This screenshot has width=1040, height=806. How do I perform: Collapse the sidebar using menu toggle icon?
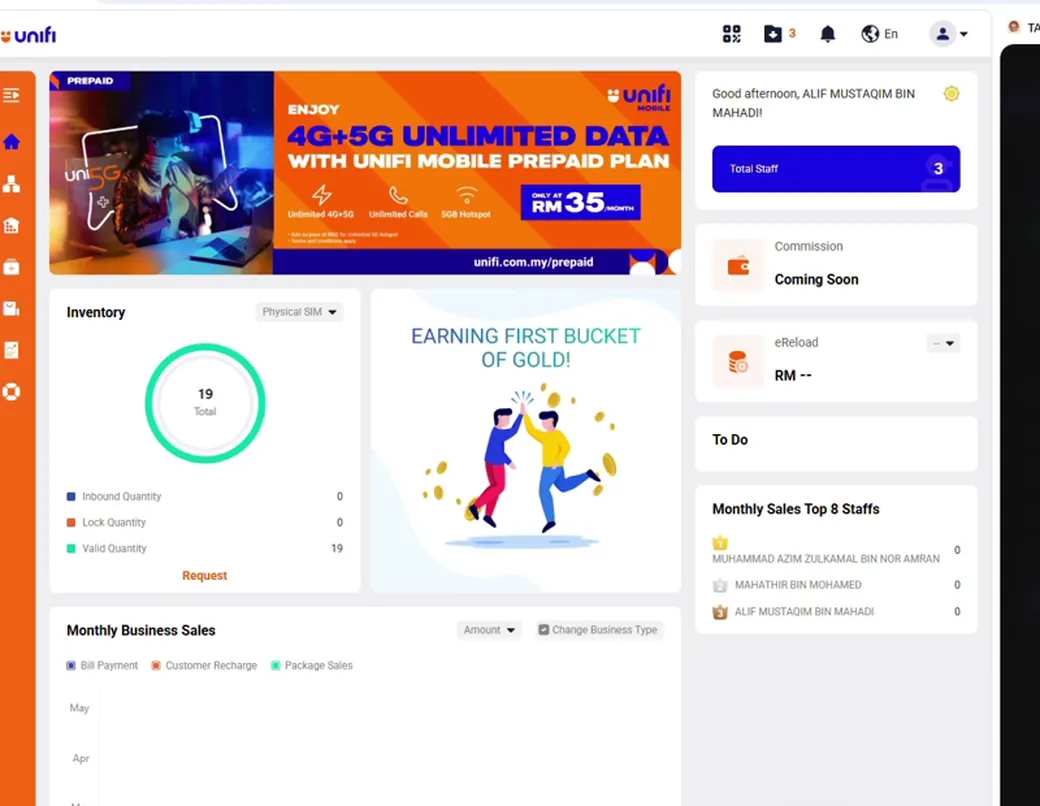pos(11,96)
